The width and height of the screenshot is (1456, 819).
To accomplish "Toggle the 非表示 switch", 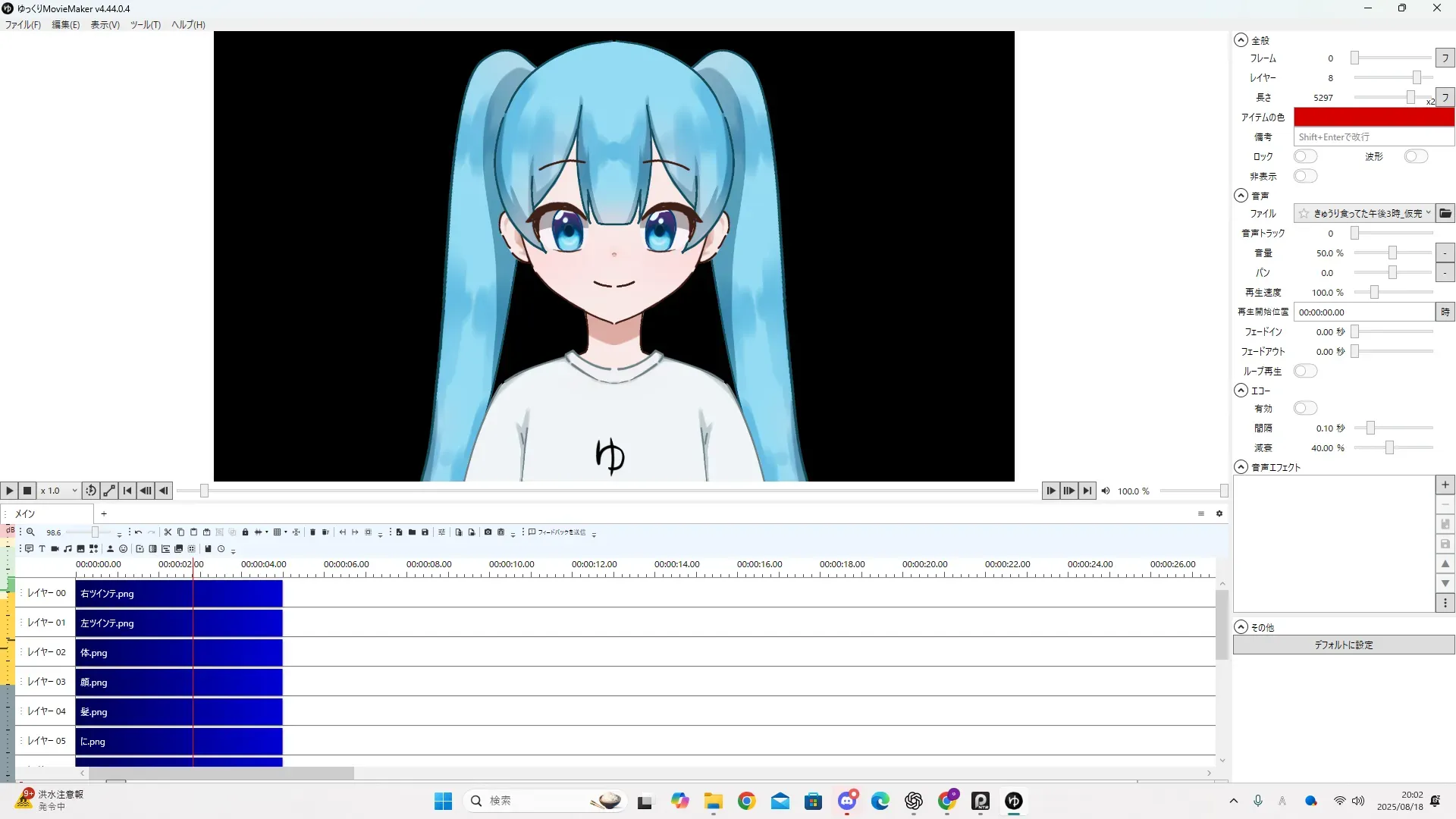I will pos(1305,176).
